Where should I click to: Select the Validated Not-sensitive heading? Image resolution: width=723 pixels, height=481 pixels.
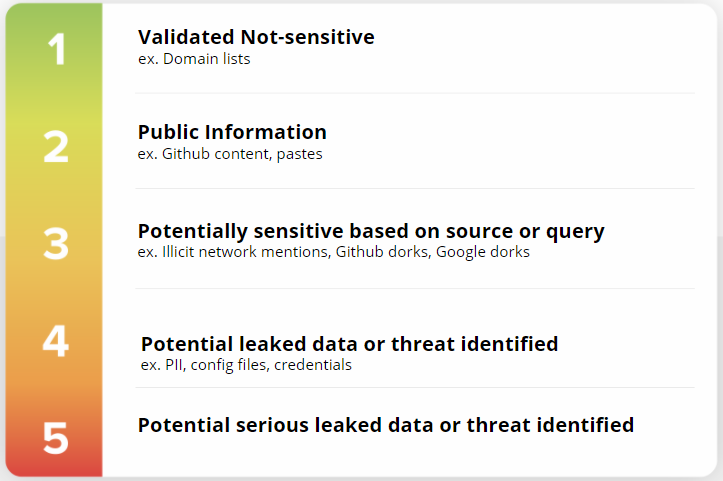(256, 37)
